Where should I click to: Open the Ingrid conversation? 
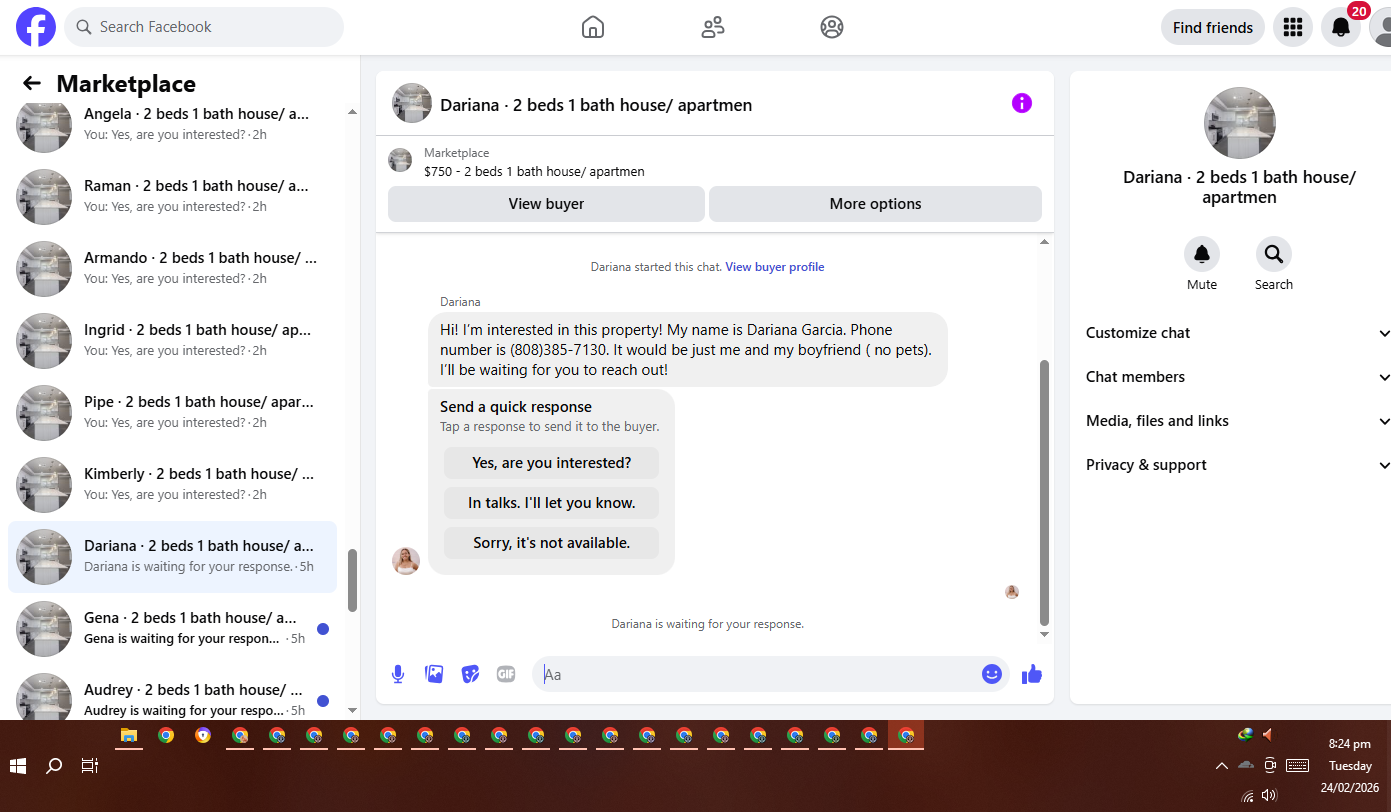[172, 341]
